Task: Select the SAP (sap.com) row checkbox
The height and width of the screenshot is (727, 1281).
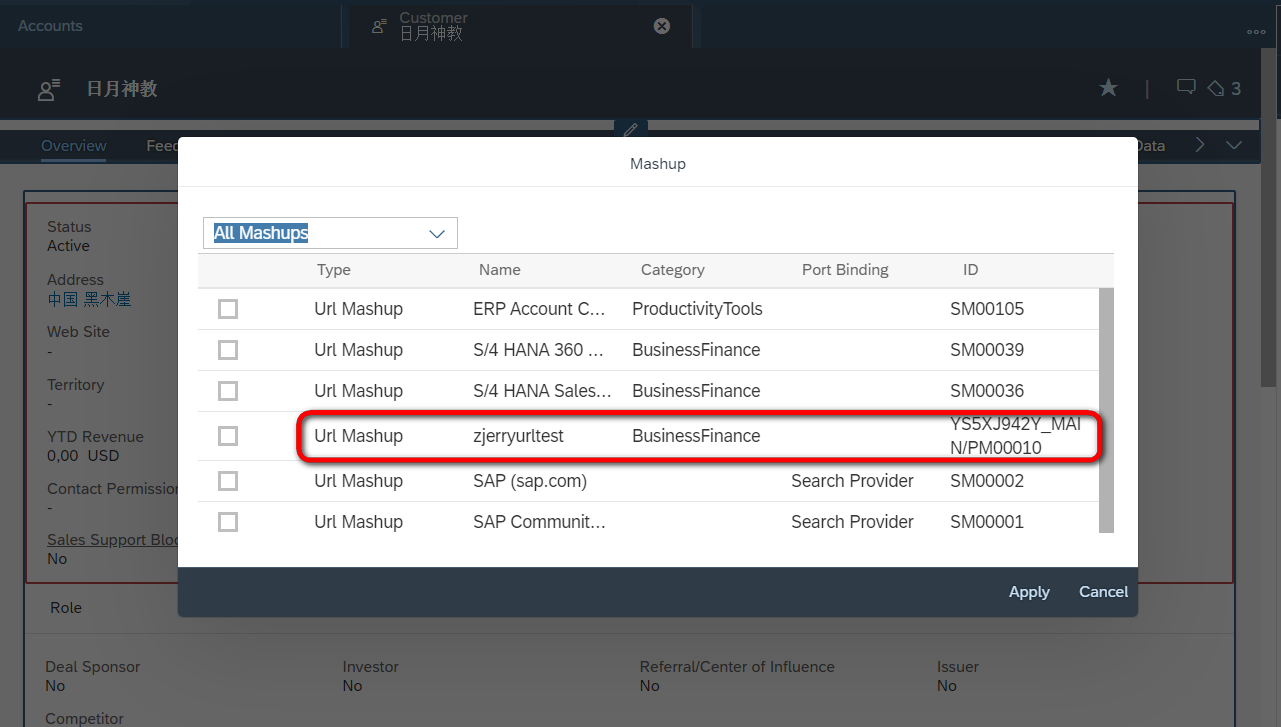Action: tap(228, 481)
